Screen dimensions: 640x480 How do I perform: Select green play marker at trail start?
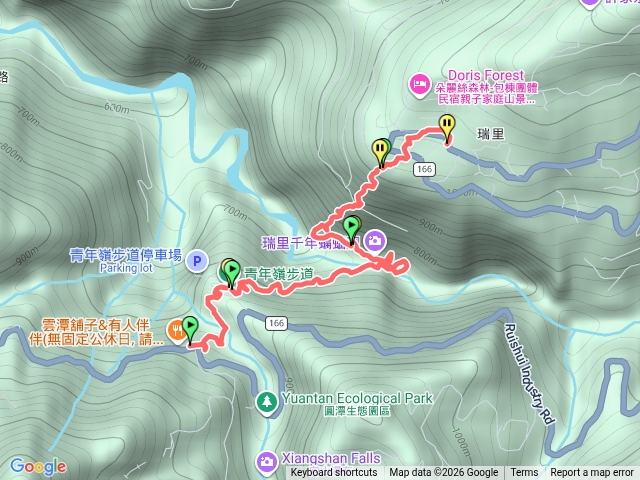[x=190, y=330]
